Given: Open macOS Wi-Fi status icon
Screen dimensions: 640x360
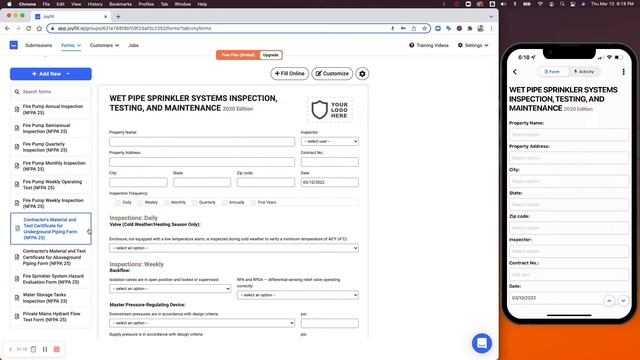Looking at the screenshot, I should tap(540, 4).
